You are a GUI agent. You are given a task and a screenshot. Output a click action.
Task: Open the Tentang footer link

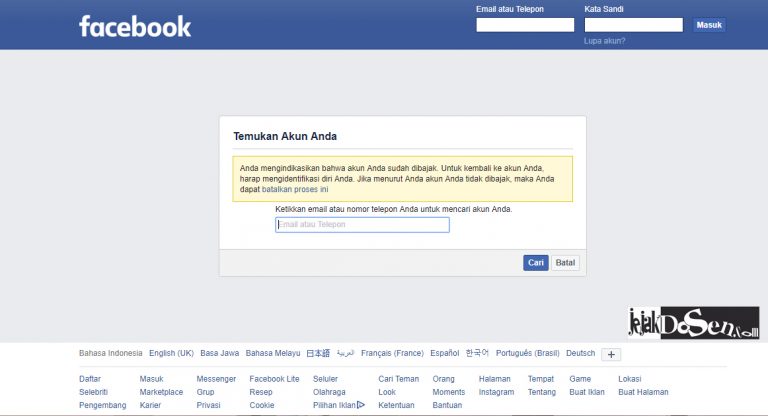click(x=542, y=392)
